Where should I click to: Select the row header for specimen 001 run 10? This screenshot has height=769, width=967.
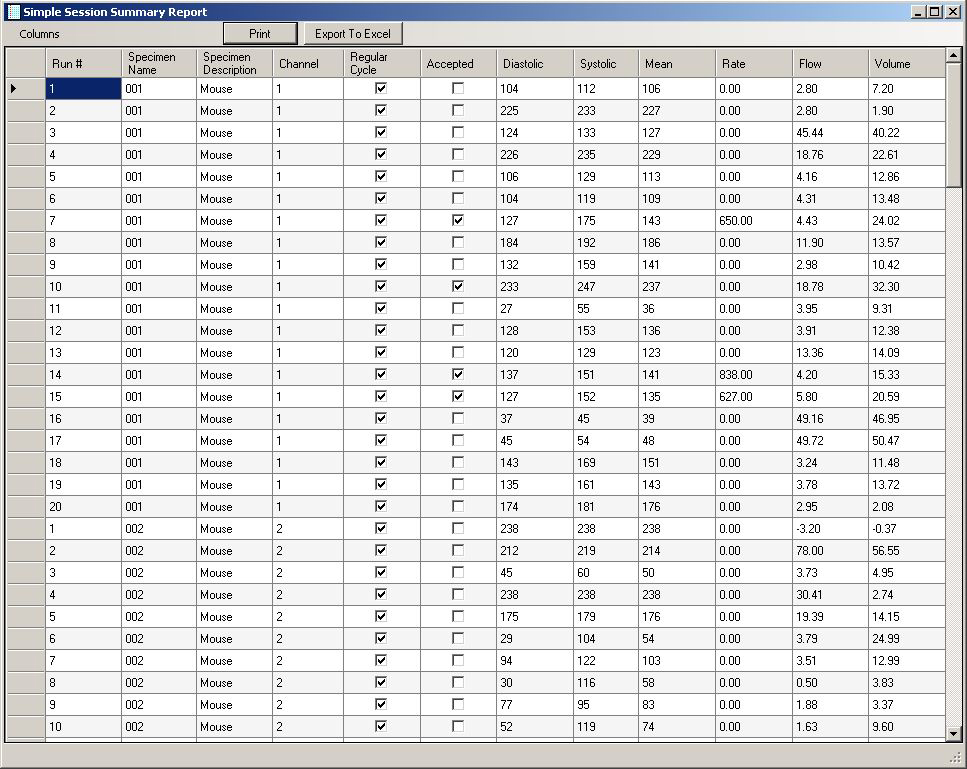[25, 287]
